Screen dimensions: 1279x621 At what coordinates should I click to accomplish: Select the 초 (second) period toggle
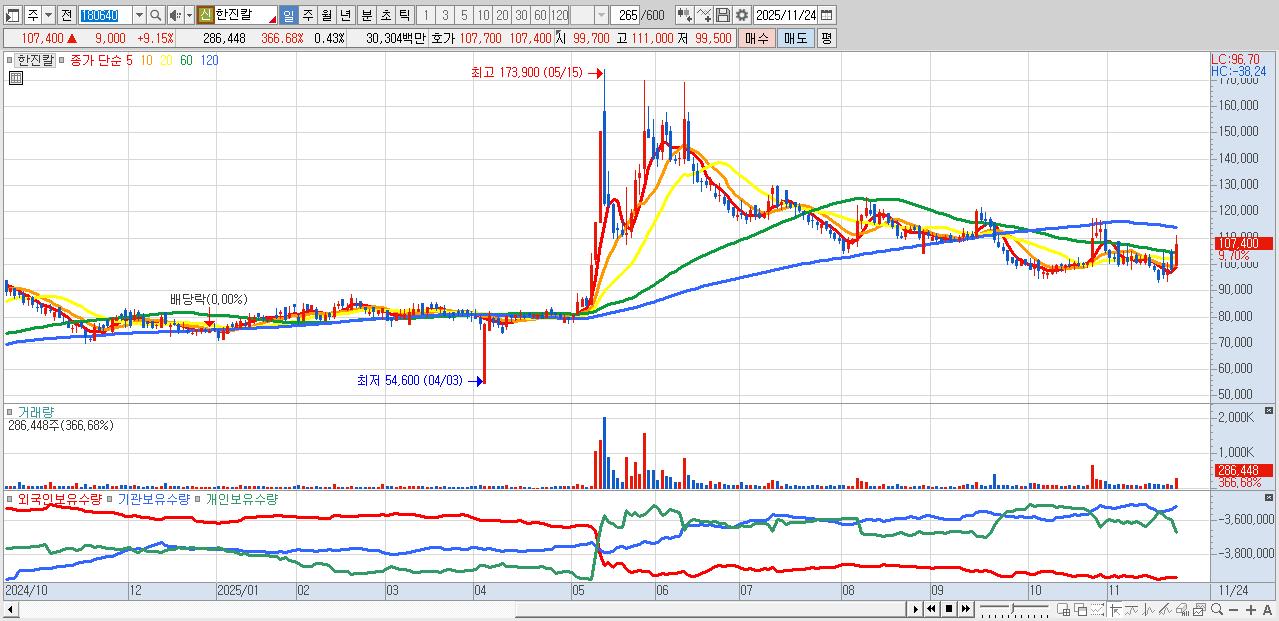tap(385, 15)
